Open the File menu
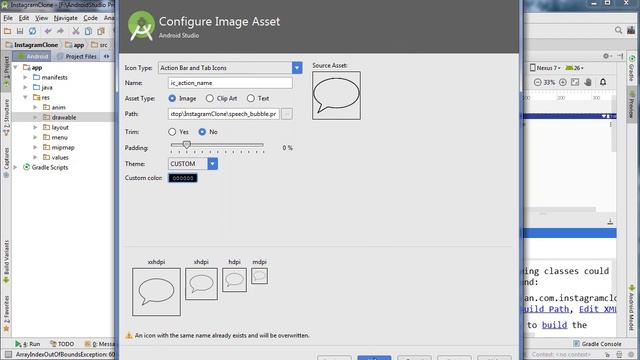 [x=8, y=18]
